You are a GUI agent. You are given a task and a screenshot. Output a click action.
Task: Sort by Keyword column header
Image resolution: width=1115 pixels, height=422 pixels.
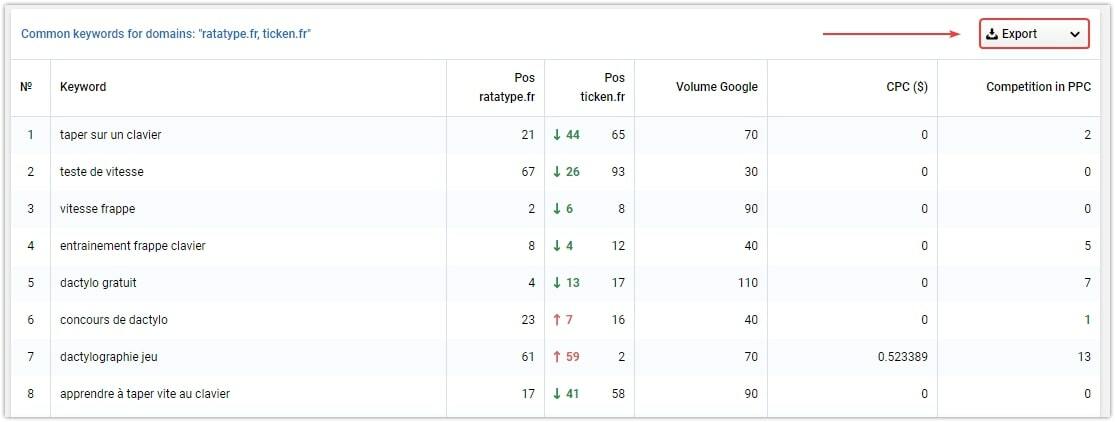tap(83, 87)
